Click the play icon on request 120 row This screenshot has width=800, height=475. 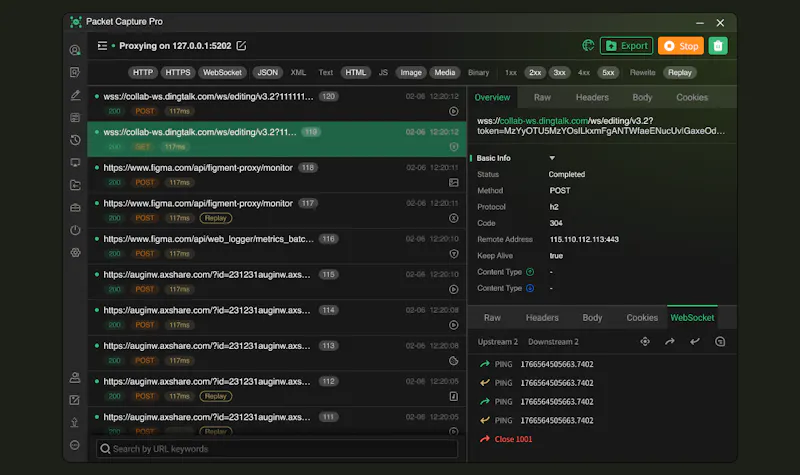(x=454, y=111)
